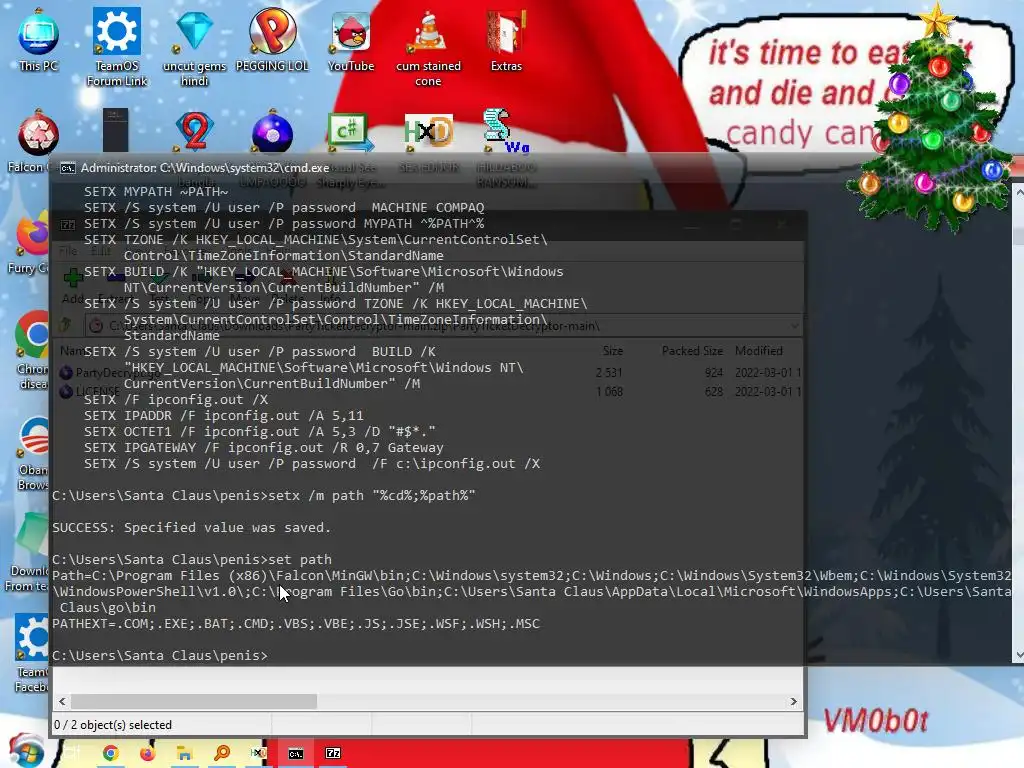
Task: Click the cmd vertical scrollbar down arrow
Action: (1019, 655)
